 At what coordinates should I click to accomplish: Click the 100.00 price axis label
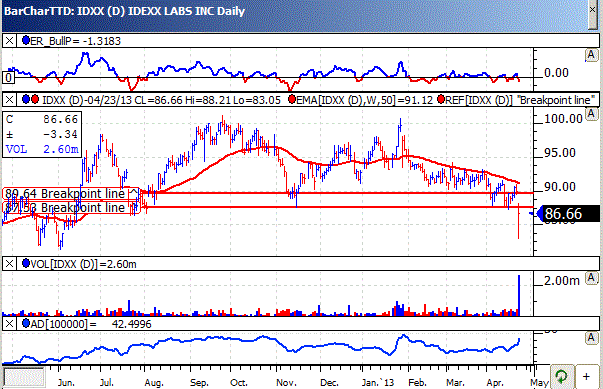point(563,118)
